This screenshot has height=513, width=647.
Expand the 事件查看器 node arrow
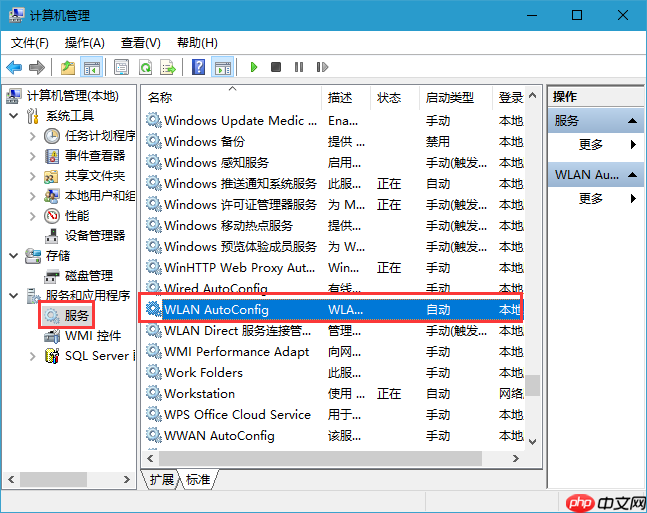pos(33,156)
